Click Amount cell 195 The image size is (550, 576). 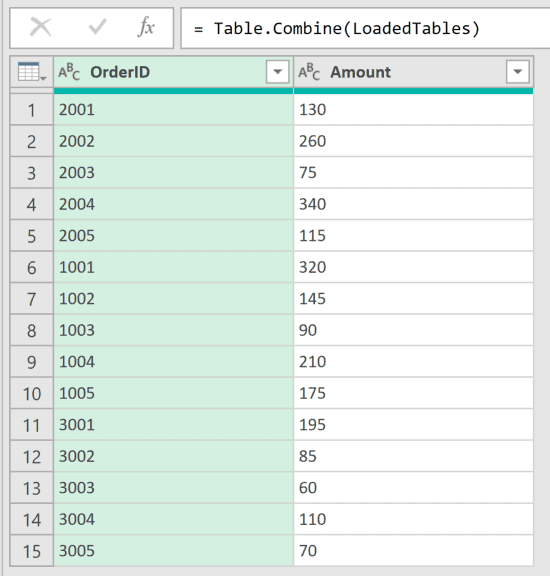pos(413,425)
